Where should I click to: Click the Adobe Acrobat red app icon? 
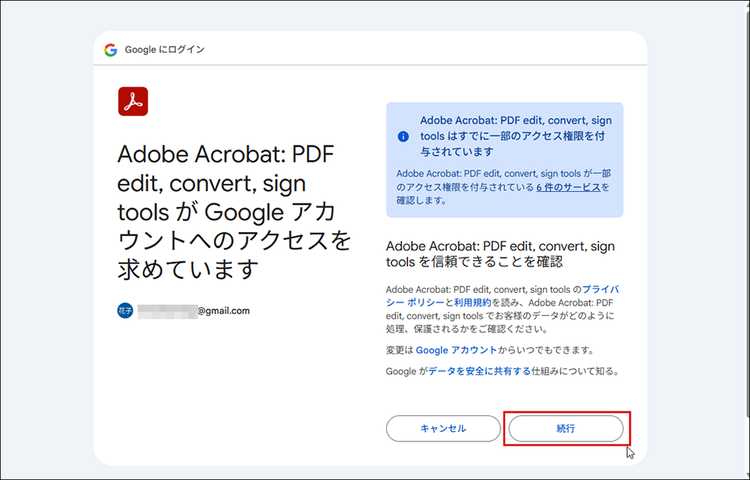[x=133, y=102]
